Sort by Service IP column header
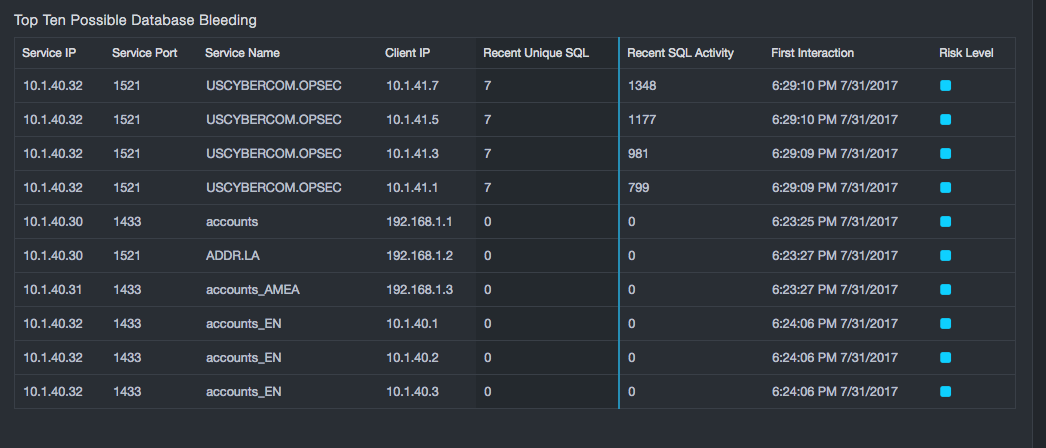 click(x=51, y=53)
